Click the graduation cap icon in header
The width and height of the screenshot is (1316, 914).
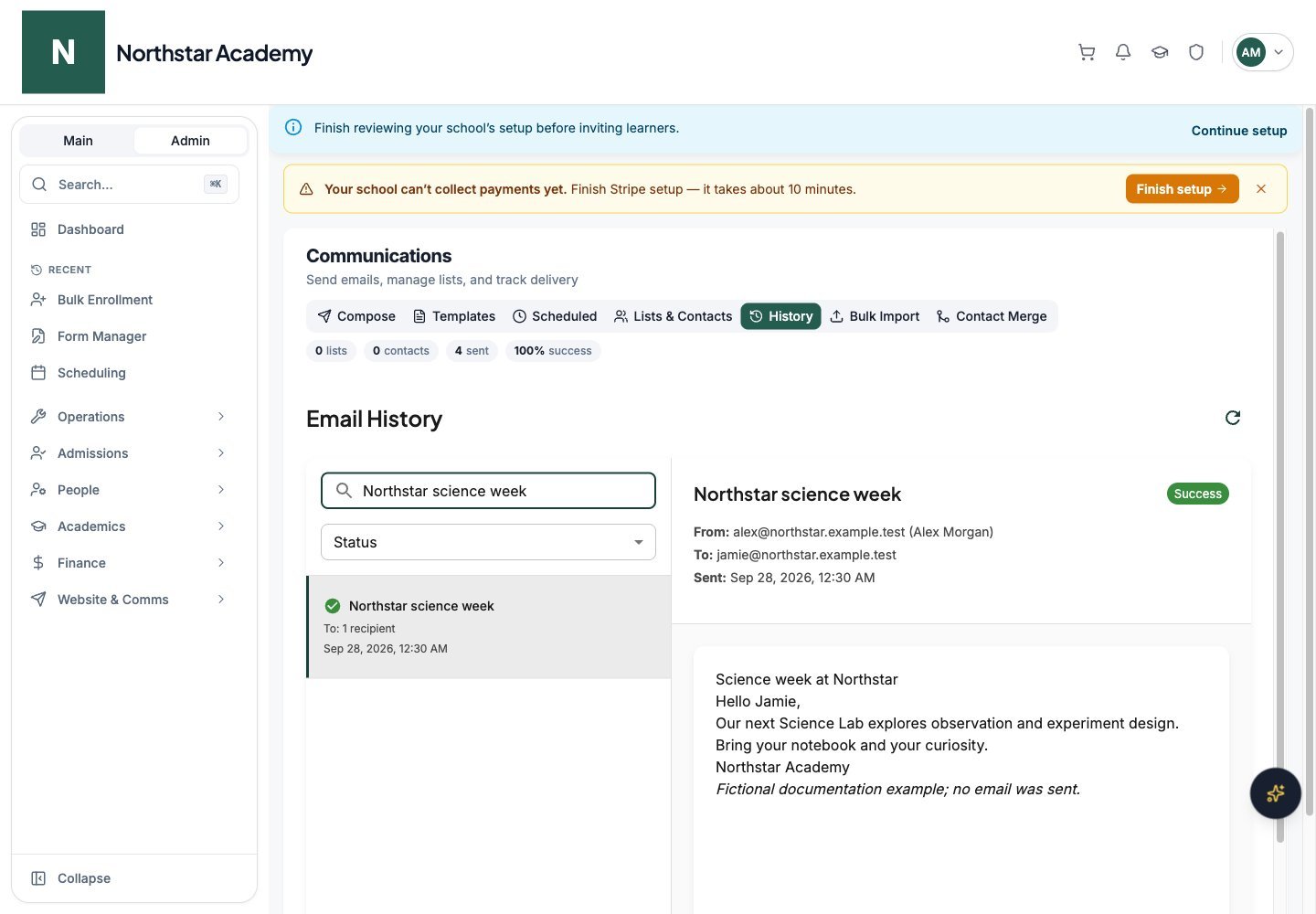pyautogui.click(x=1160, y=52)
